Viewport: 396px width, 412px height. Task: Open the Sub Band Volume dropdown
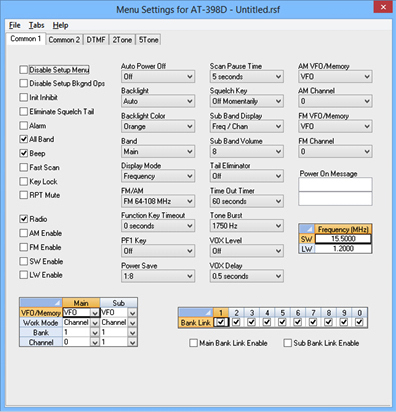[247, 152]
